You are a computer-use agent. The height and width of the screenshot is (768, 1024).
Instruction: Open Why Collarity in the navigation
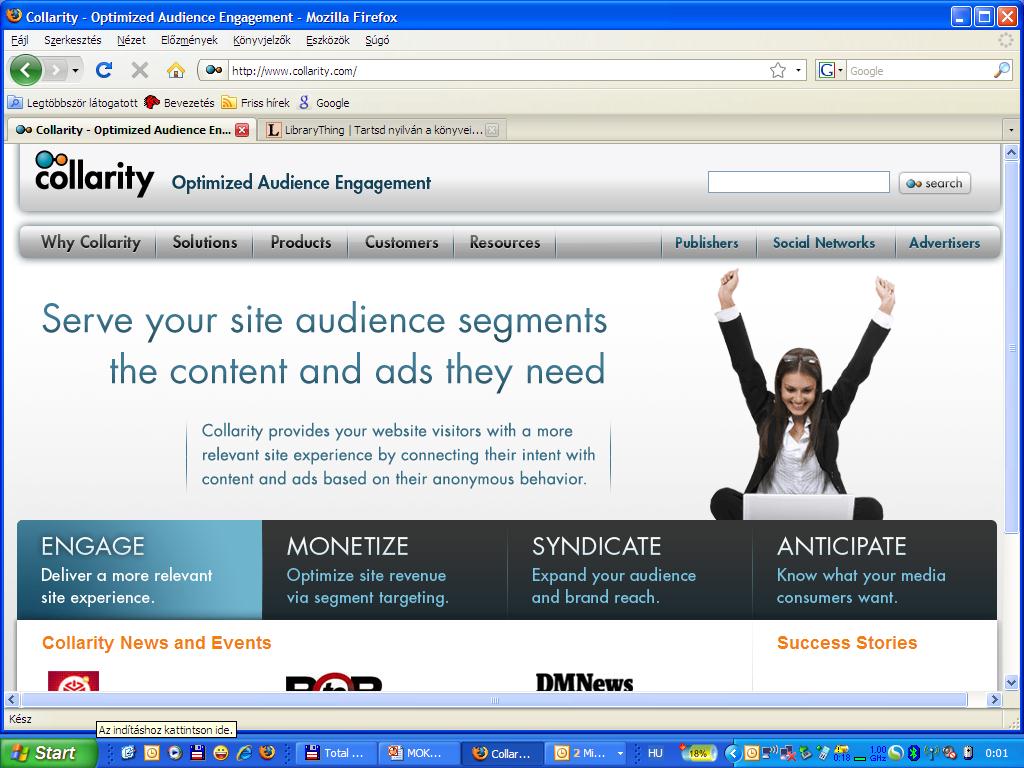coord(90,242)
